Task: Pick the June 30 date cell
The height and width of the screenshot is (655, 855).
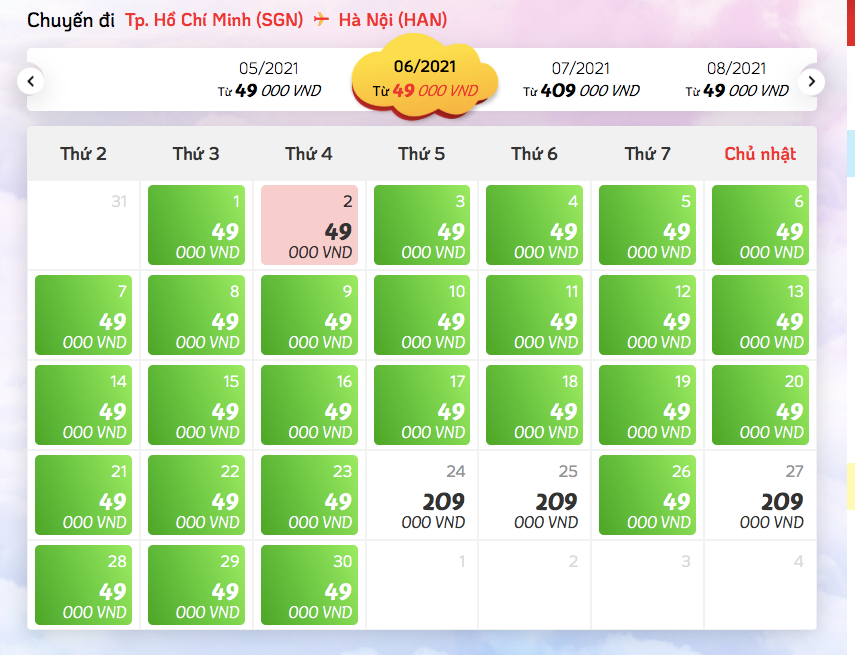Action: tap(309, 585)
